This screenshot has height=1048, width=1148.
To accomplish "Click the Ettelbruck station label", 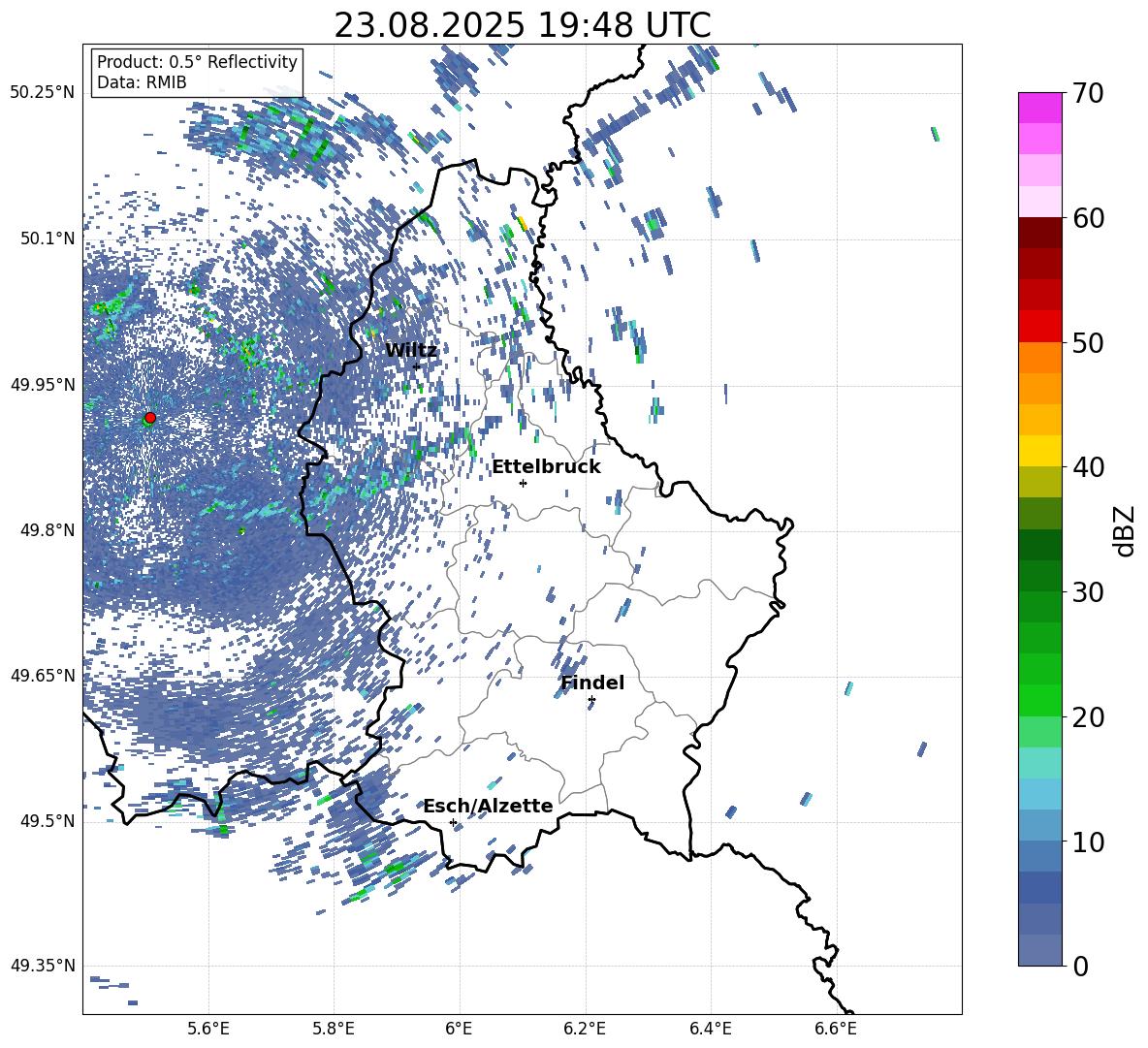I will [546, 467].
